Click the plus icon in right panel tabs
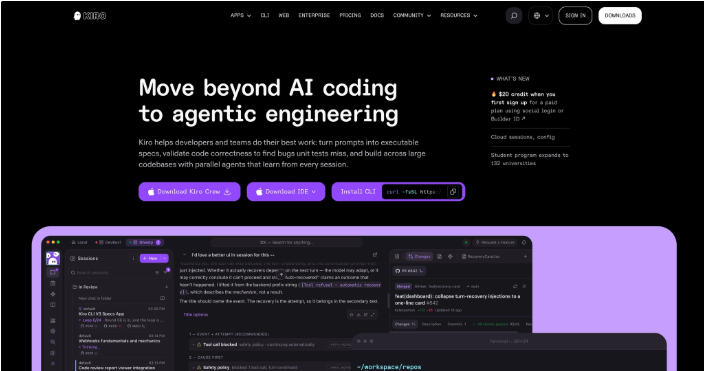 point(525,256)
